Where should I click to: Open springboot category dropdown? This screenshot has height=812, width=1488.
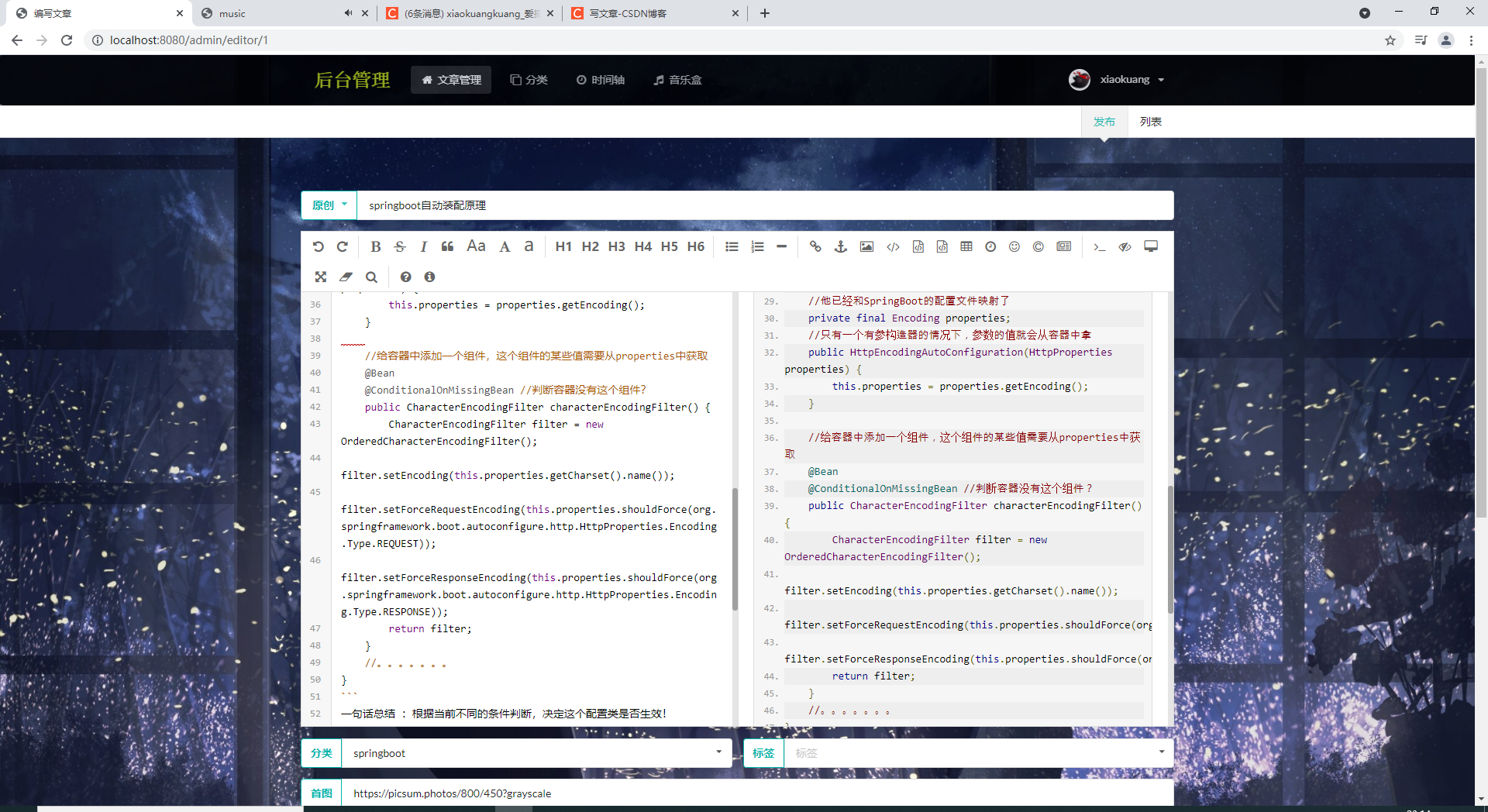536,753
